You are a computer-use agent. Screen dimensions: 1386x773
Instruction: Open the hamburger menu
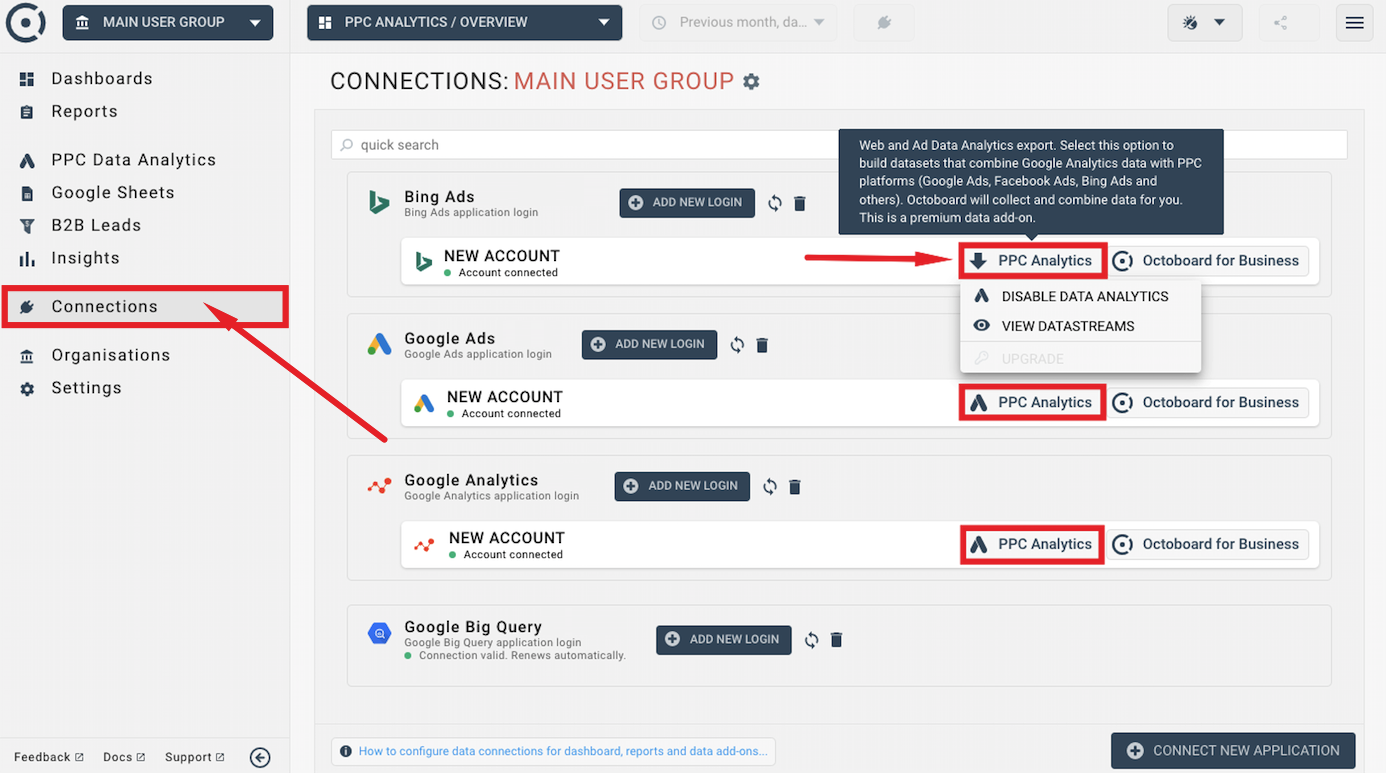point(1354,22)
